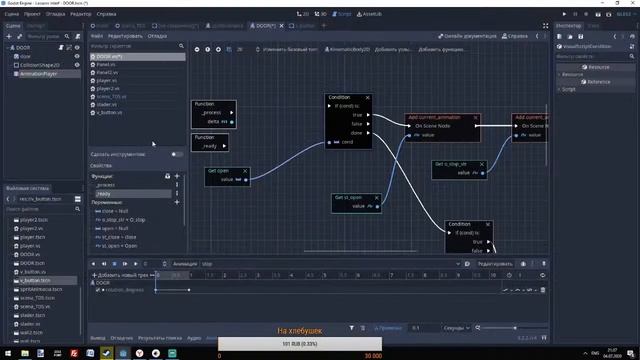Search icon in script filter field
This screenshot has width=640, height=360.
tap(181, 46)
